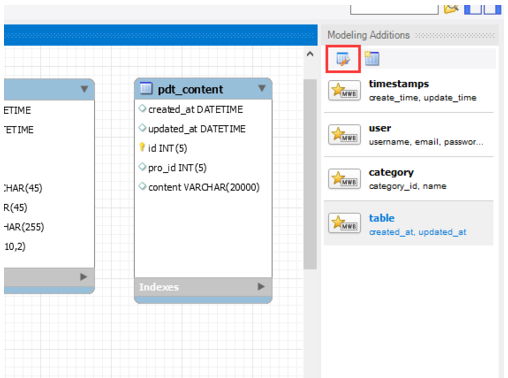The image size is (508, 378).
Task: Select the table template star icon
Action: pyautogui.click(x=344, y=223)
